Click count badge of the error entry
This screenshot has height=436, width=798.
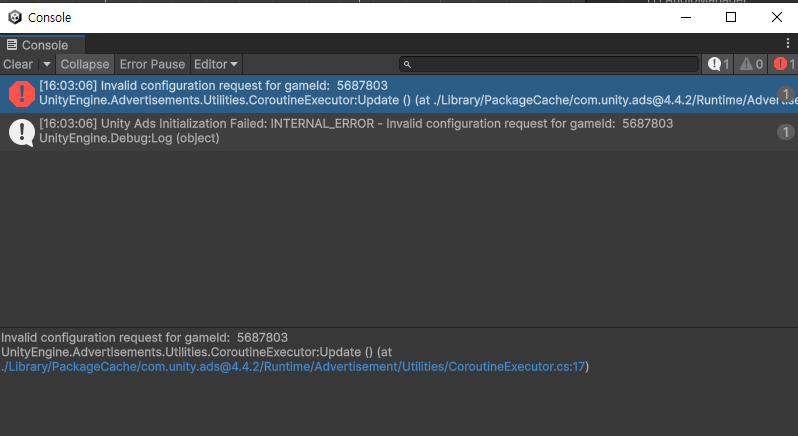point(786,94)
